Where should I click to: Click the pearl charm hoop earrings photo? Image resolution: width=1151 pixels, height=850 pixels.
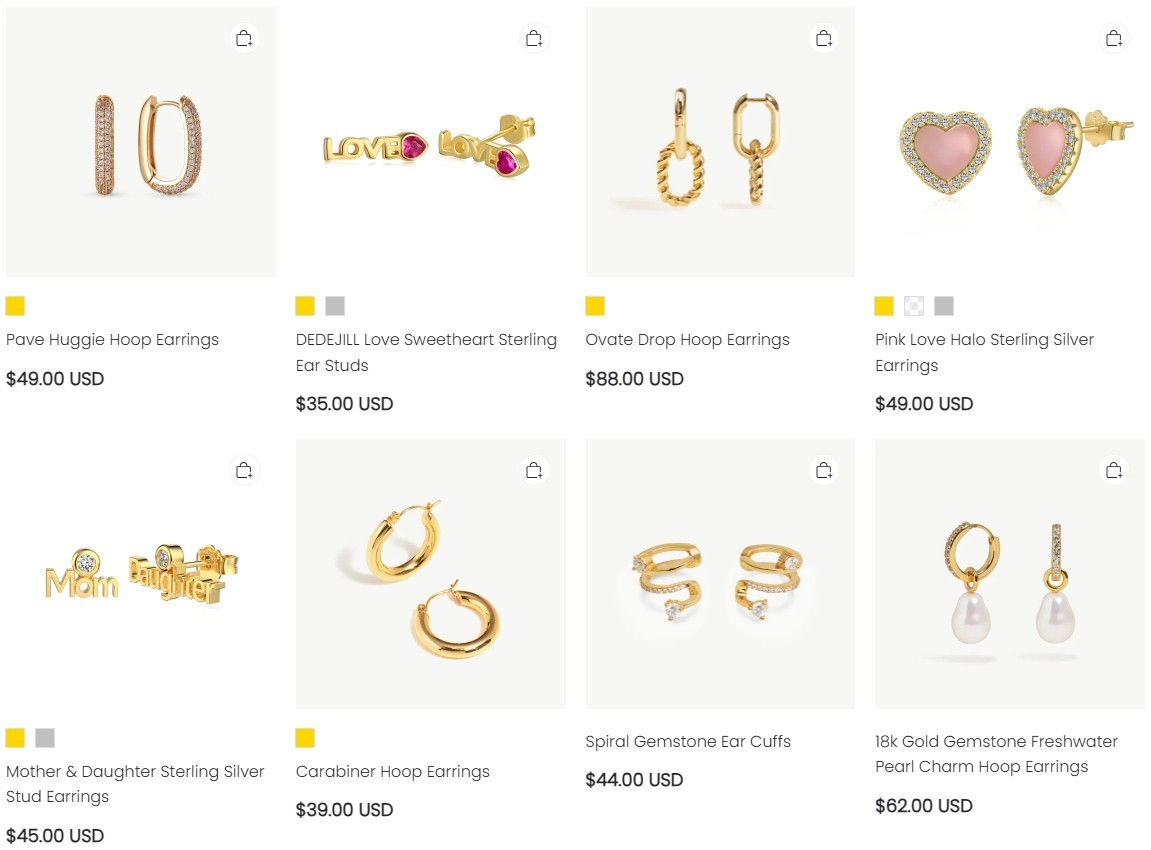click(1010, 574)
